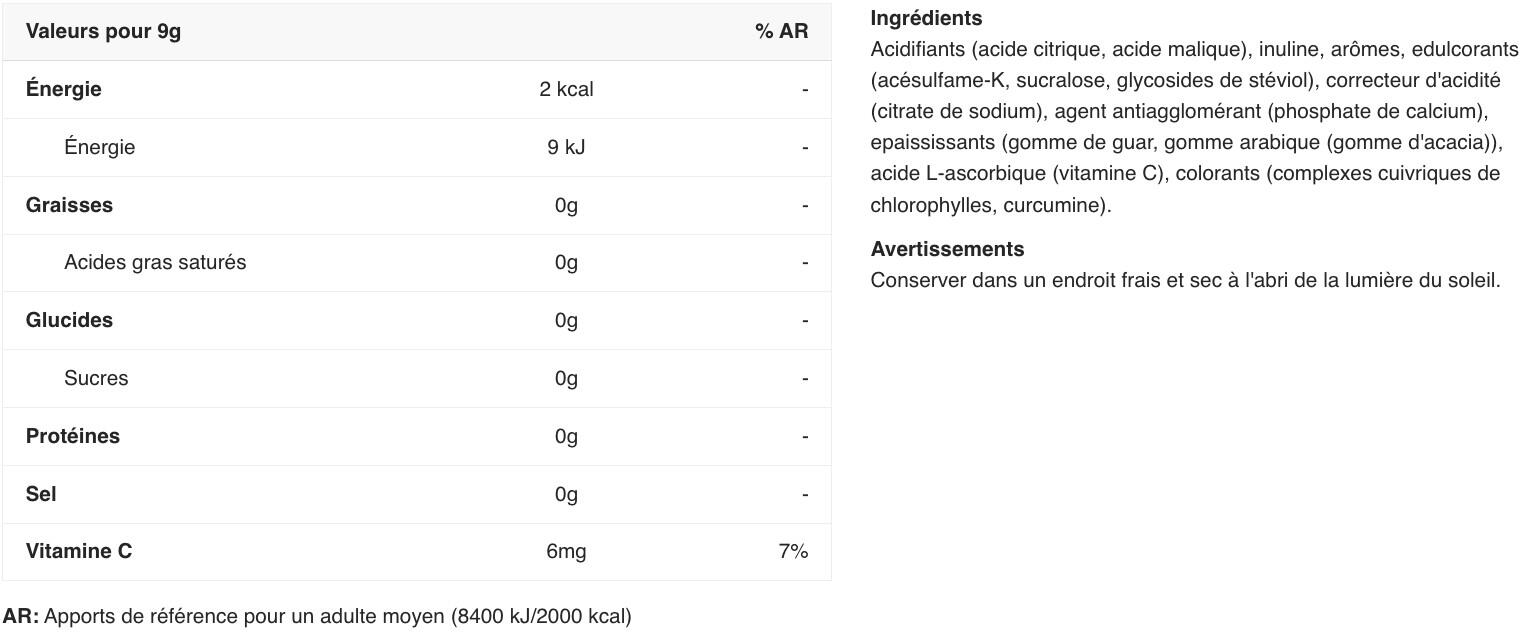1536x636 pixels.
Task: Click the "Valeurs pour 9g" table header
Action: coord(103,31)
